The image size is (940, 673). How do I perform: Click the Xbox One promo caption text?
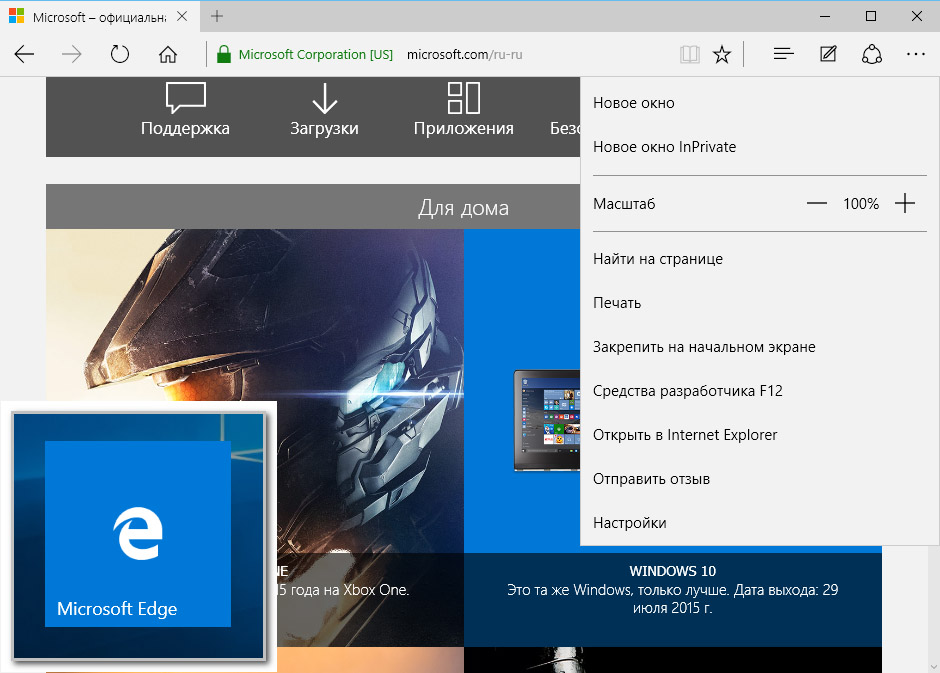[342, 590]
